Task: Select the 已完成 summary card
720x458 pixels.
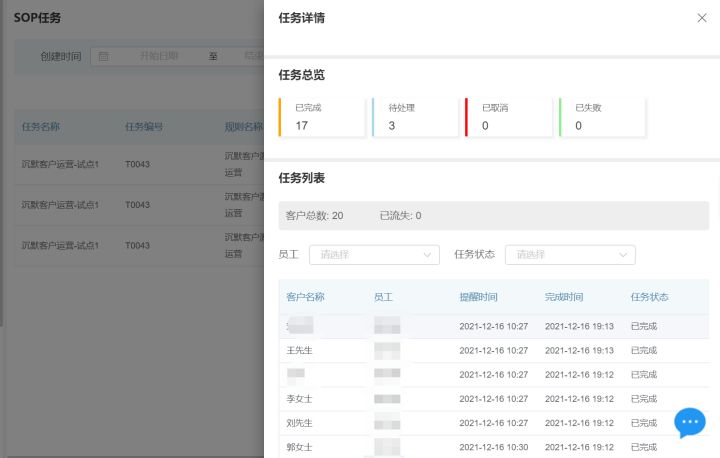Action: coord(322,117)
